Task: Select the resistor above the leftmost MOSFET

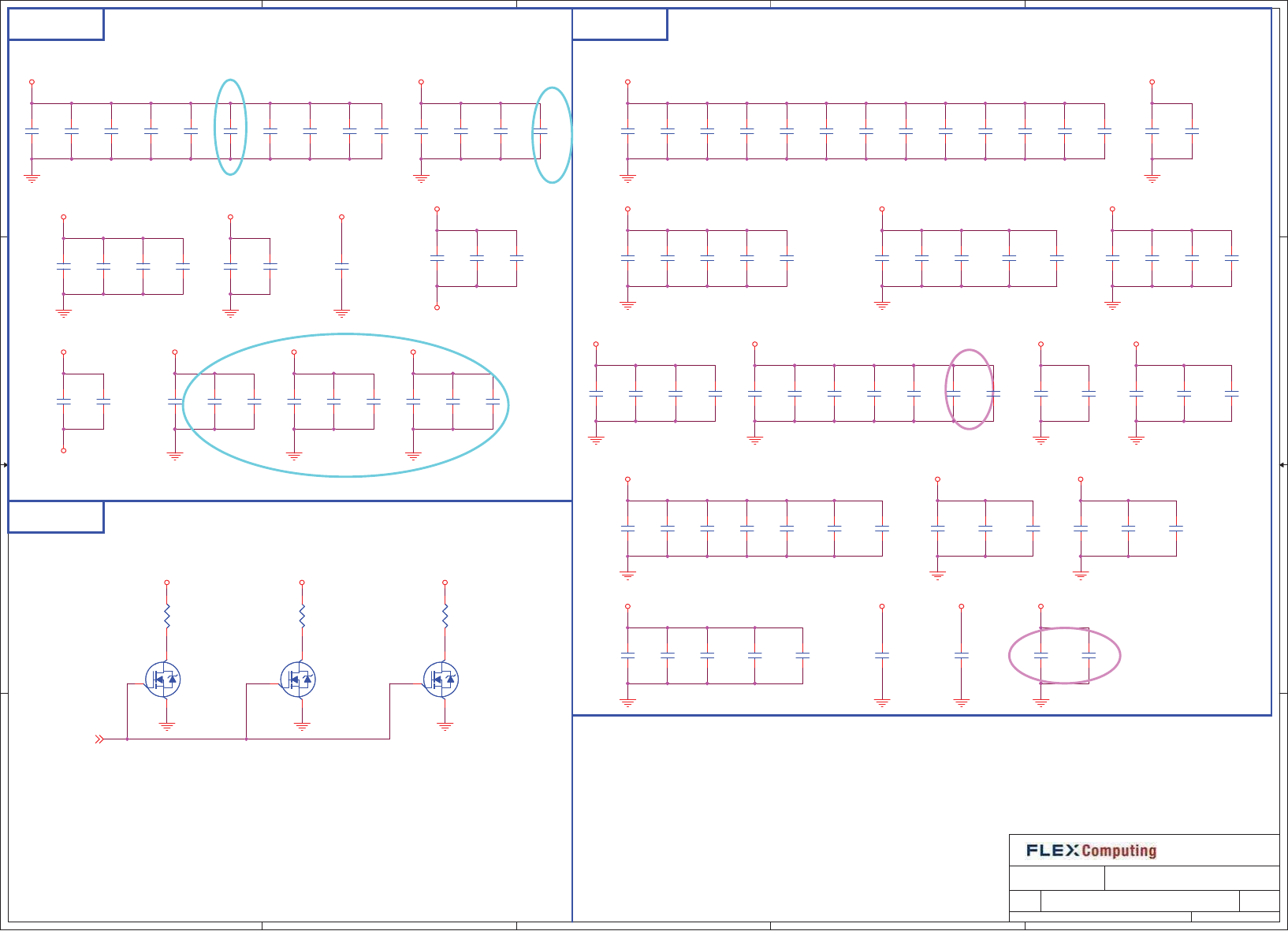Action: 167,616
